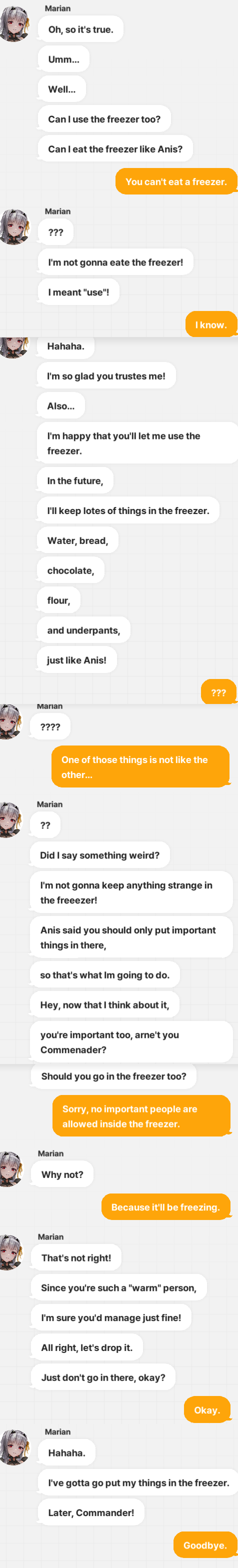Screen dimensions: 238x1568
Task: Click the "and underpants," message bubble
Action: point(84,630)
